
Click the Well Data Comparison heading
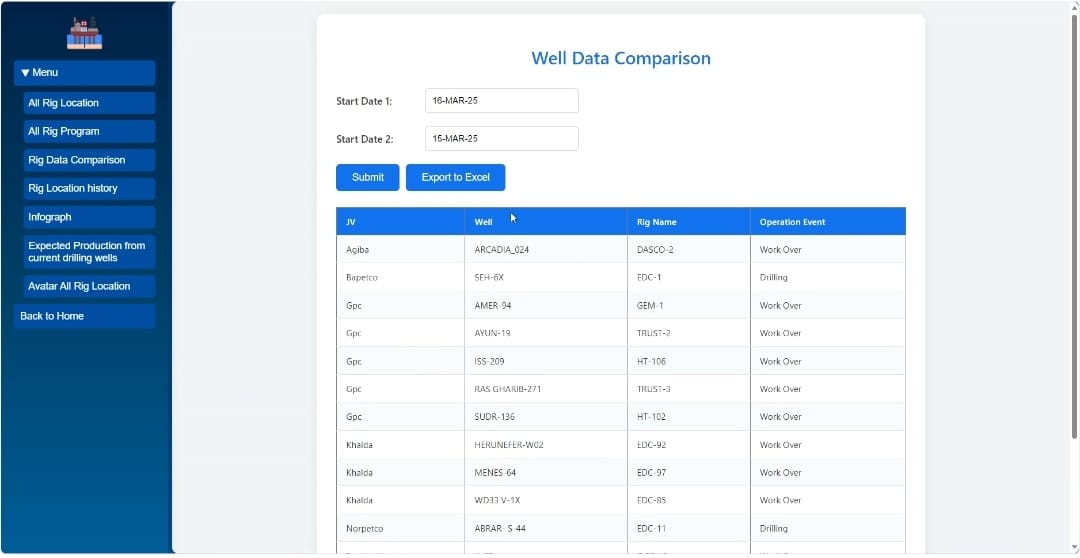coord(621,58)
